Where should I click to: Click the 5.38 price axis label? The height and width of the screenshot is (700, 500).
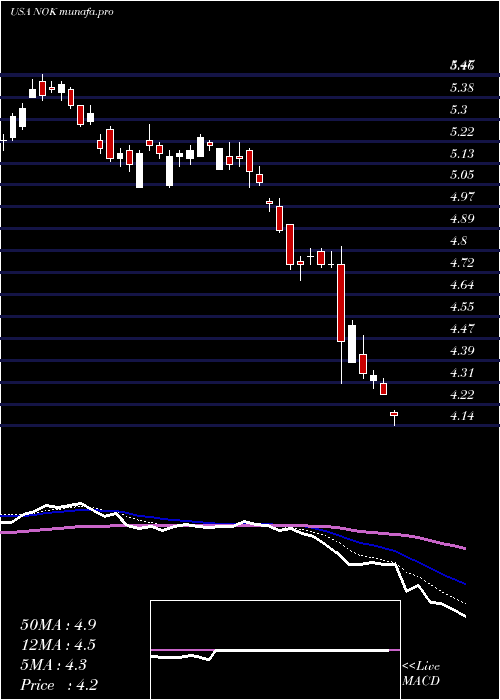[462, 88]
